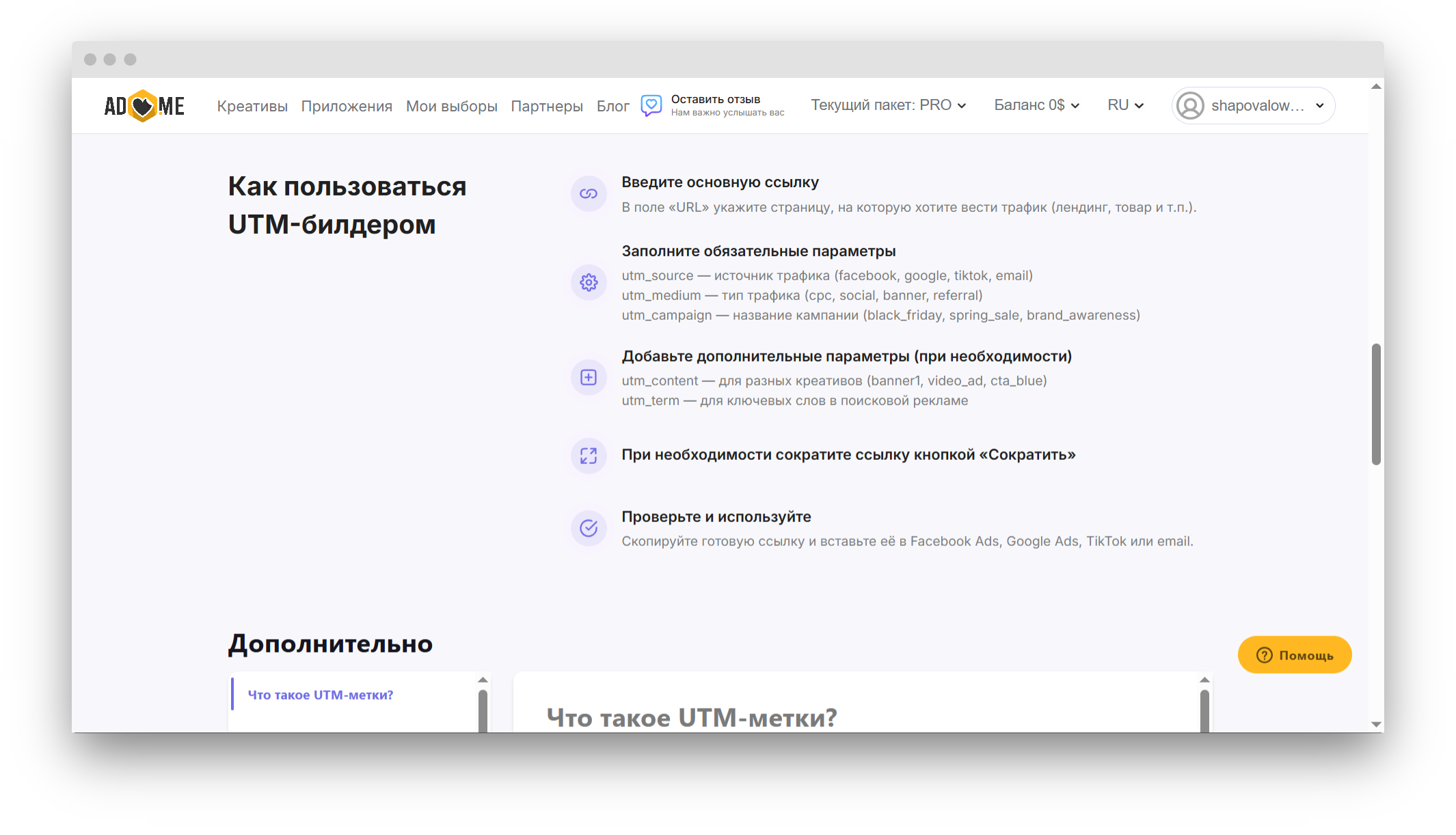Open «Что такое UTM-метки?» in Дополнительно list
The width and height of the screenshot is (1456, 835).
321,694
